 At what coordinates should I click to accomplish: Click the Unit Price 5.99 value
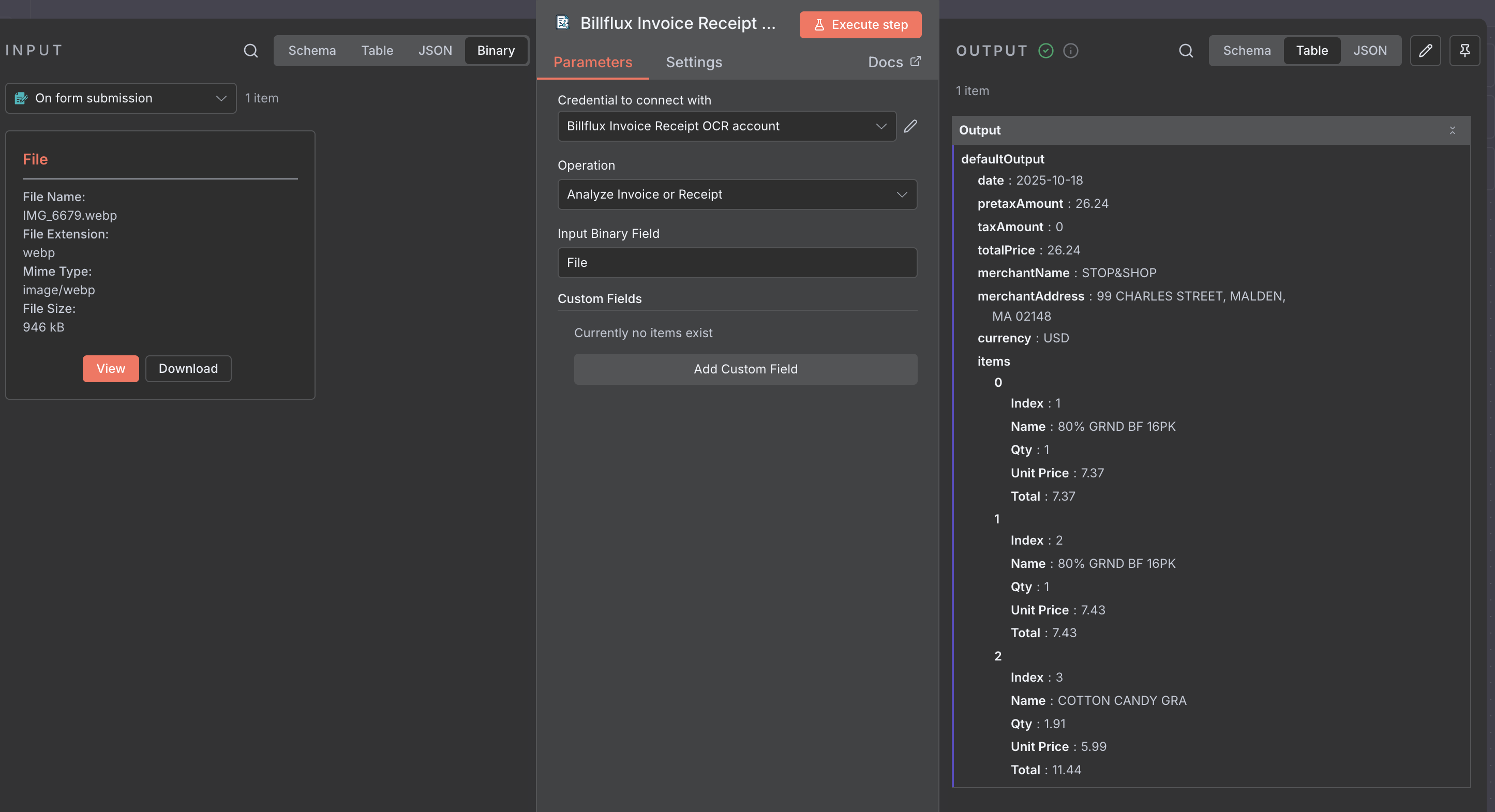coord(1094,746)
